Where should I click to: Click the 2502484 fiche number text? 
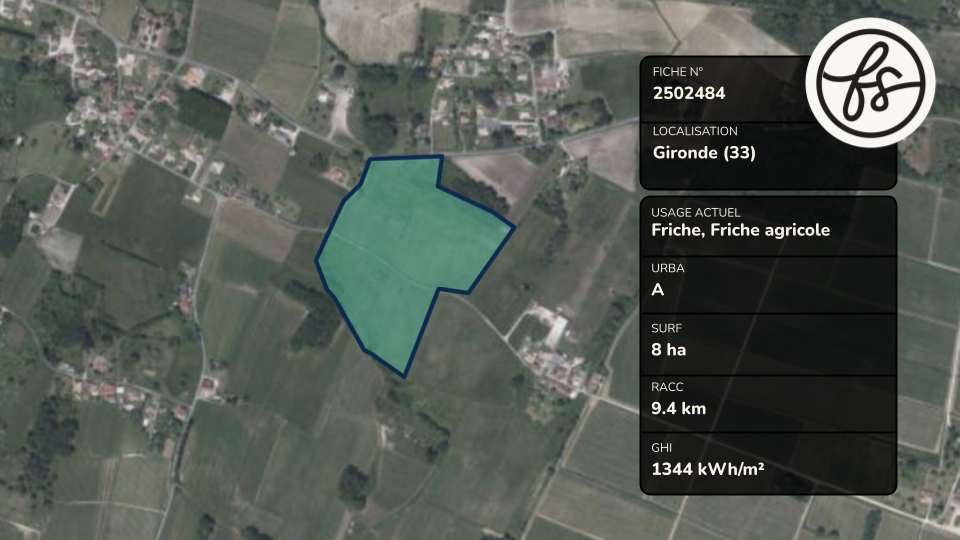click(689, 94)
